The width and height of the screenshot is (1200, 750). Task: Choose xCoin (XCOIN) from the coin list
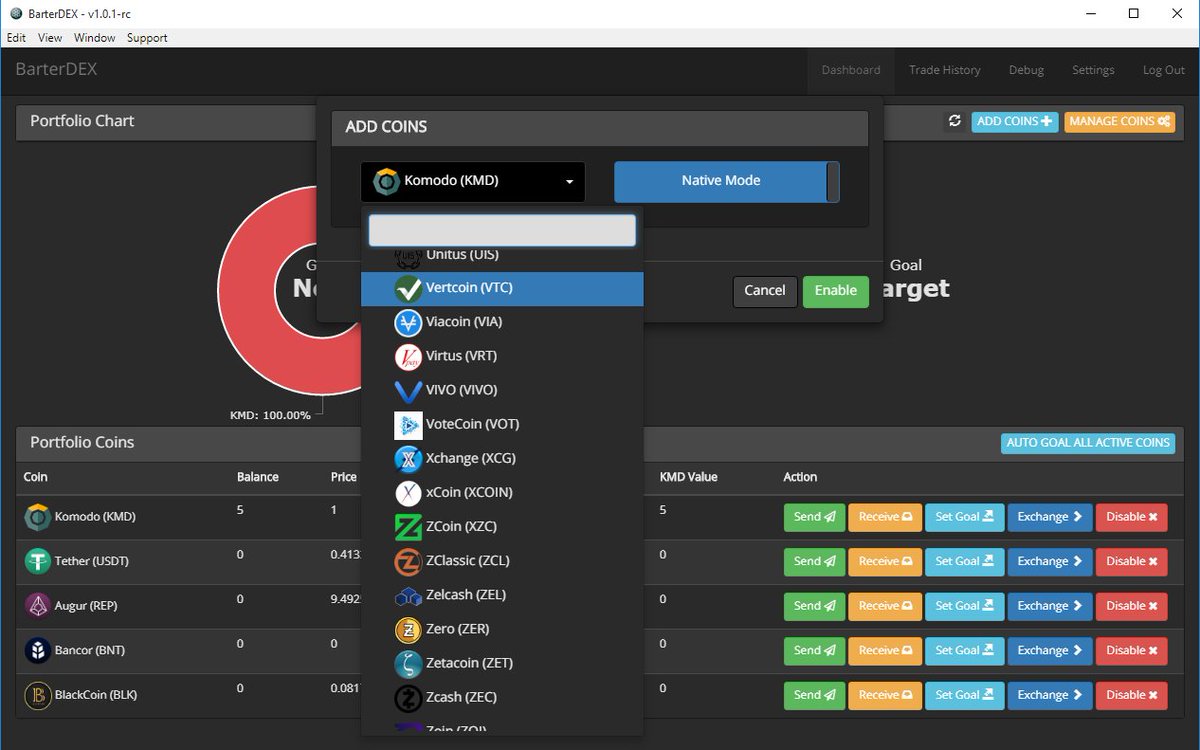pos(502,492)
